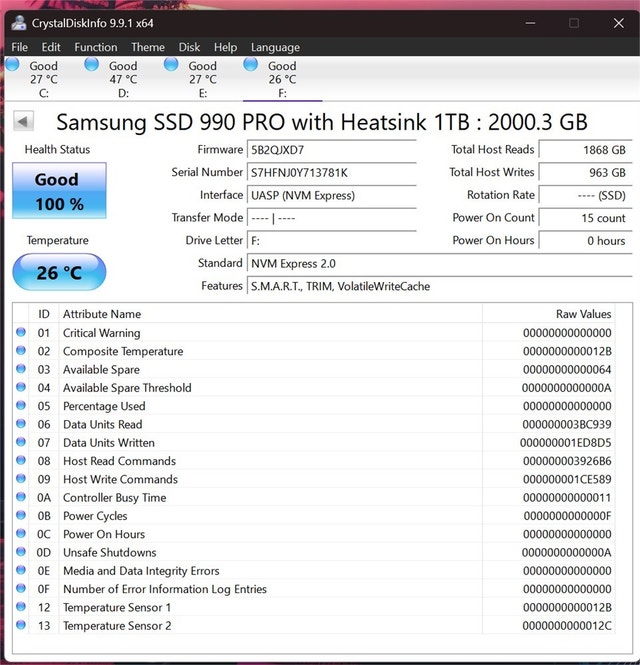Screen dimensions: 640x665
Task: Open the Theme menu
Action: click(x=148, y=47)
